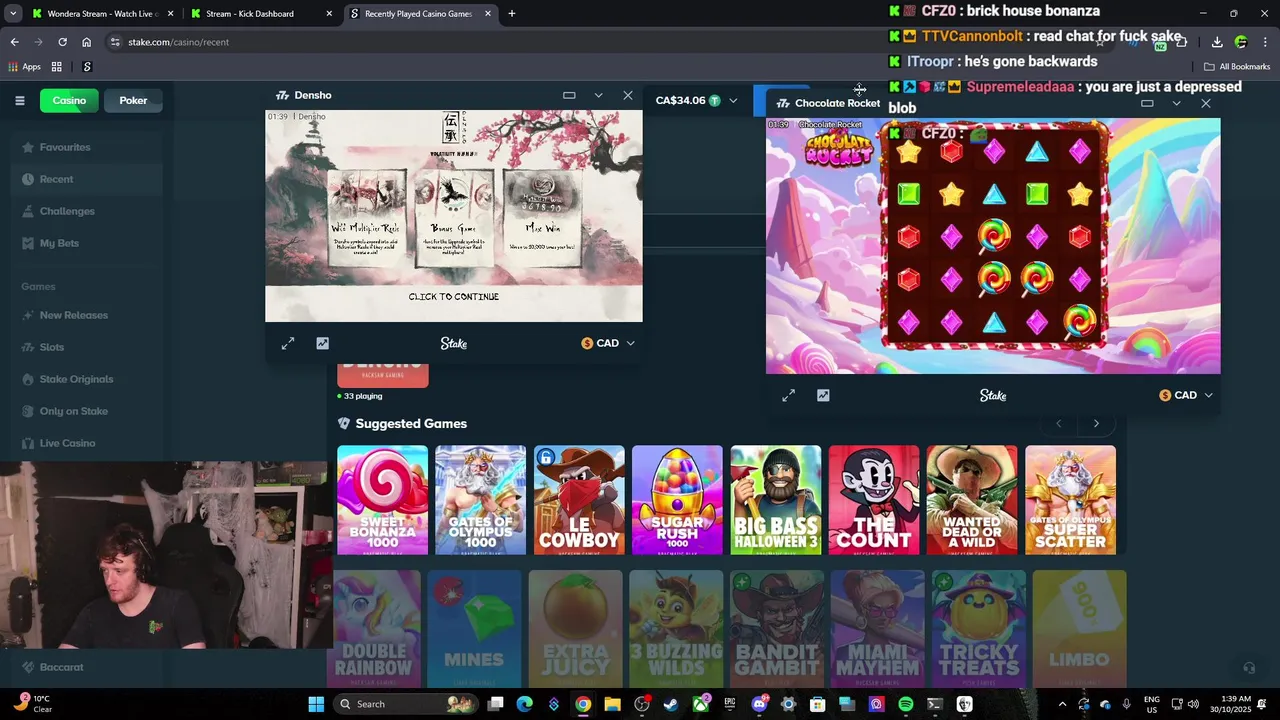Open the Stake hamburger menu
Image resolution: width=1280 pixels, height=720 pixels.
19,100
